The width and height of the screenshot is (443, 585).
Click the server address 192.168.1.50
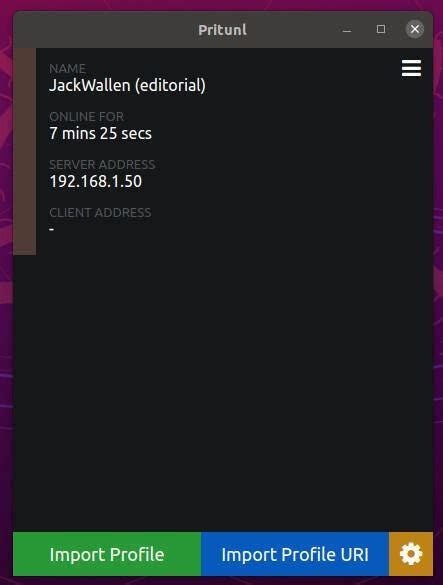(x=96, y=181)
